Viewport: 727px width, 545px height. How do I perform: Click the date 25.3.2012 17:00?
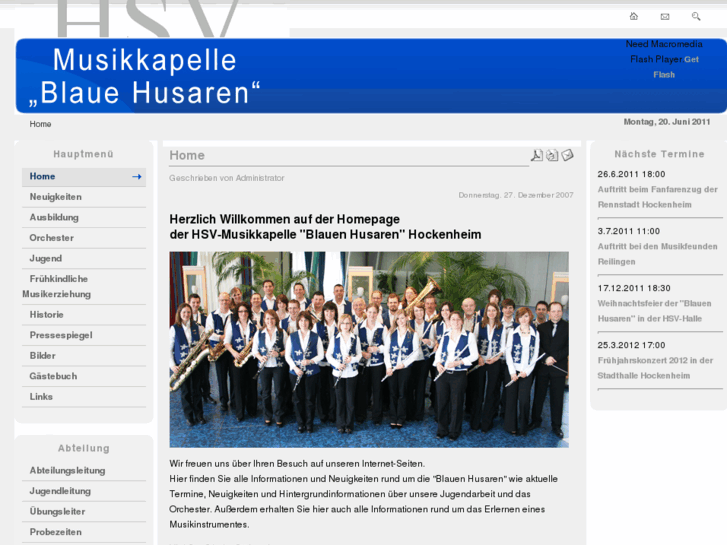pyautogui.click(x=631, y=346)
